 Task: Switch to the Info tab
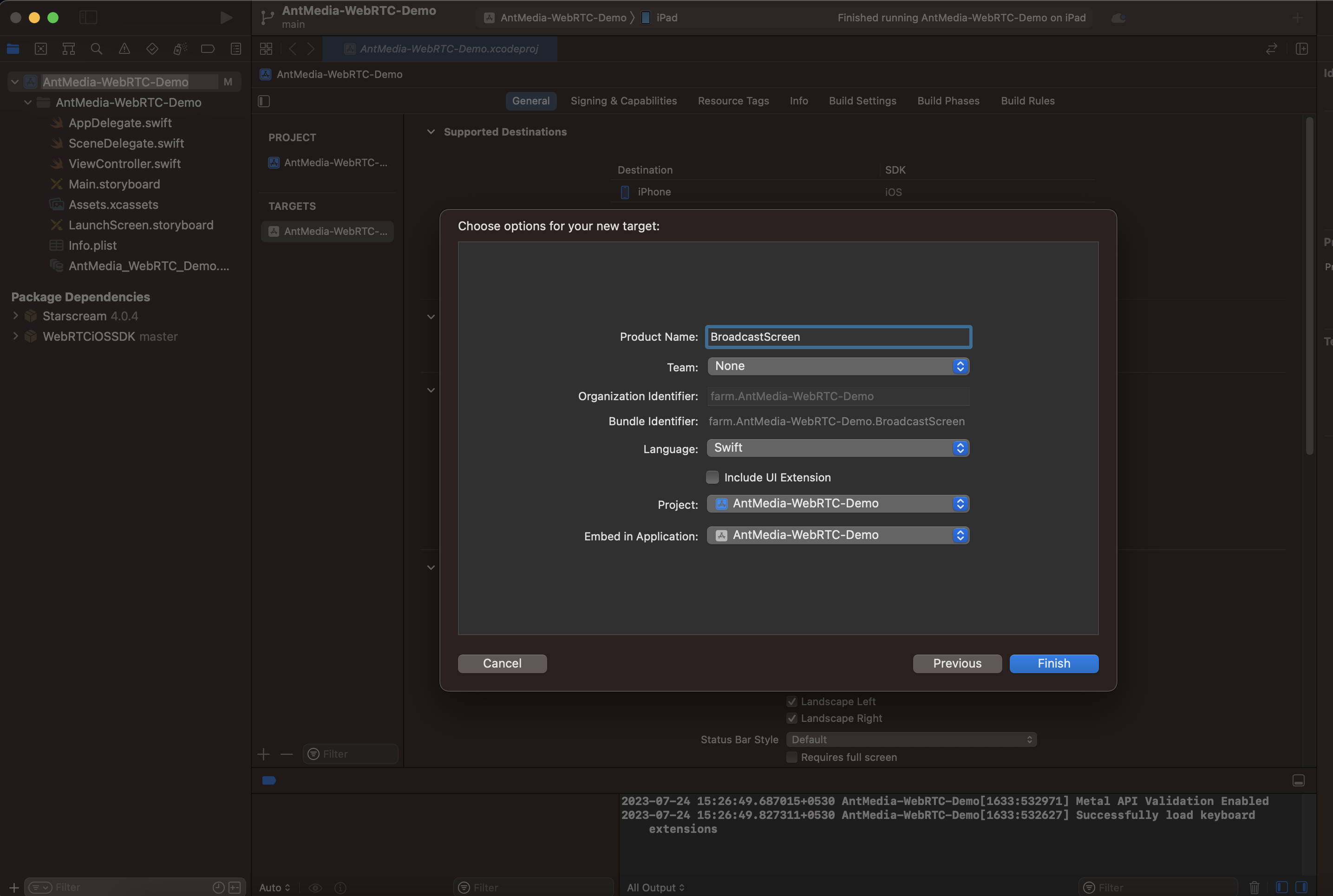coord(798,101)
